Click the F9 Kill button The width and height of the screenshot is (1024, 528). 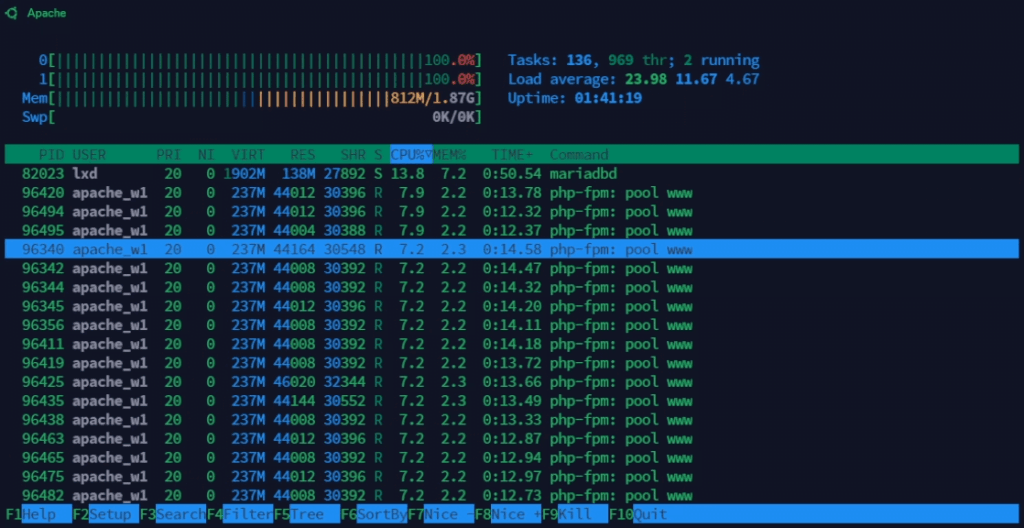[575, 514]
